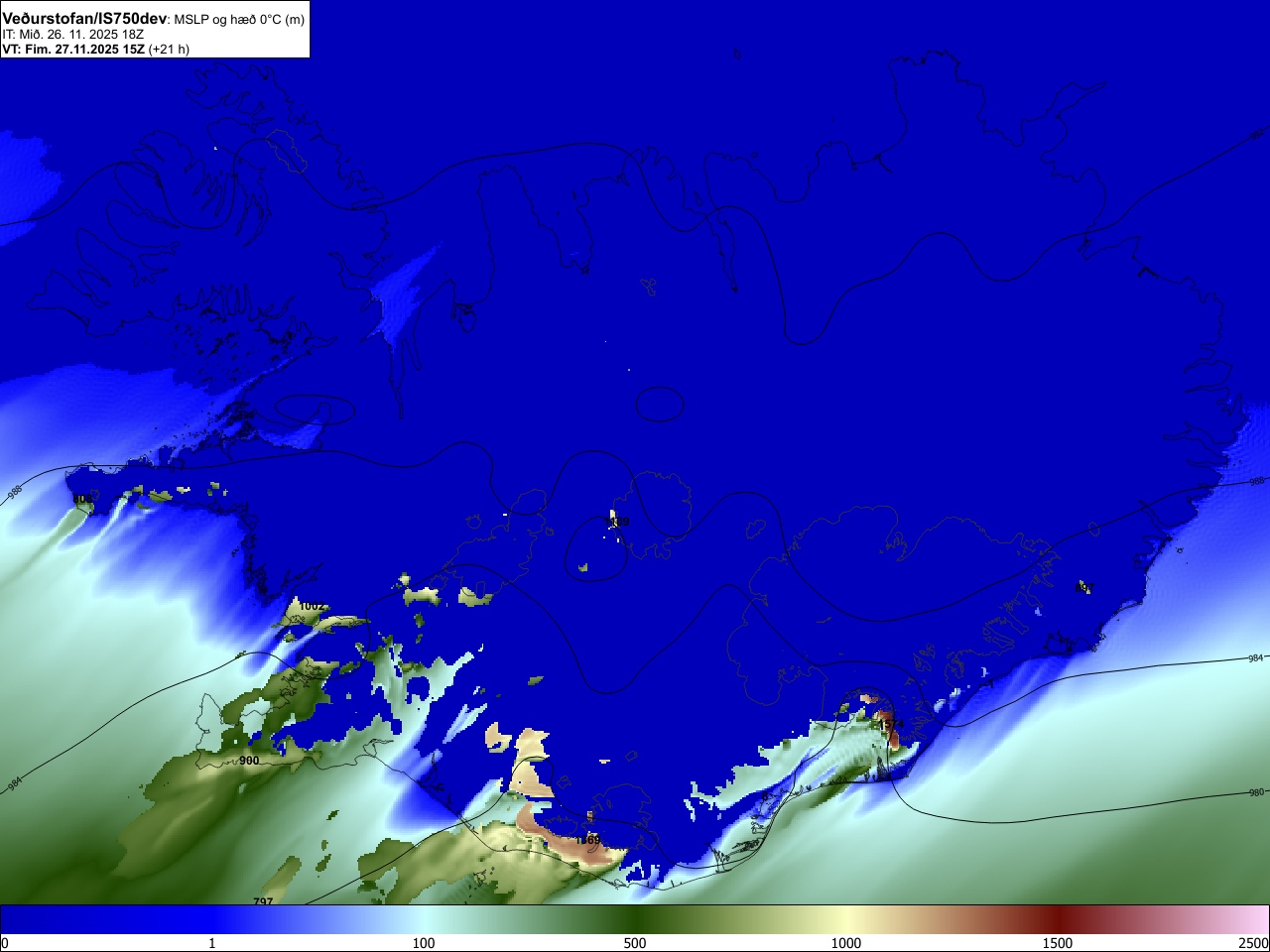This screenshot has width=1270, height=952.
Task: Click the colorbar tick label 500
Action: click(x=635, y=943)
